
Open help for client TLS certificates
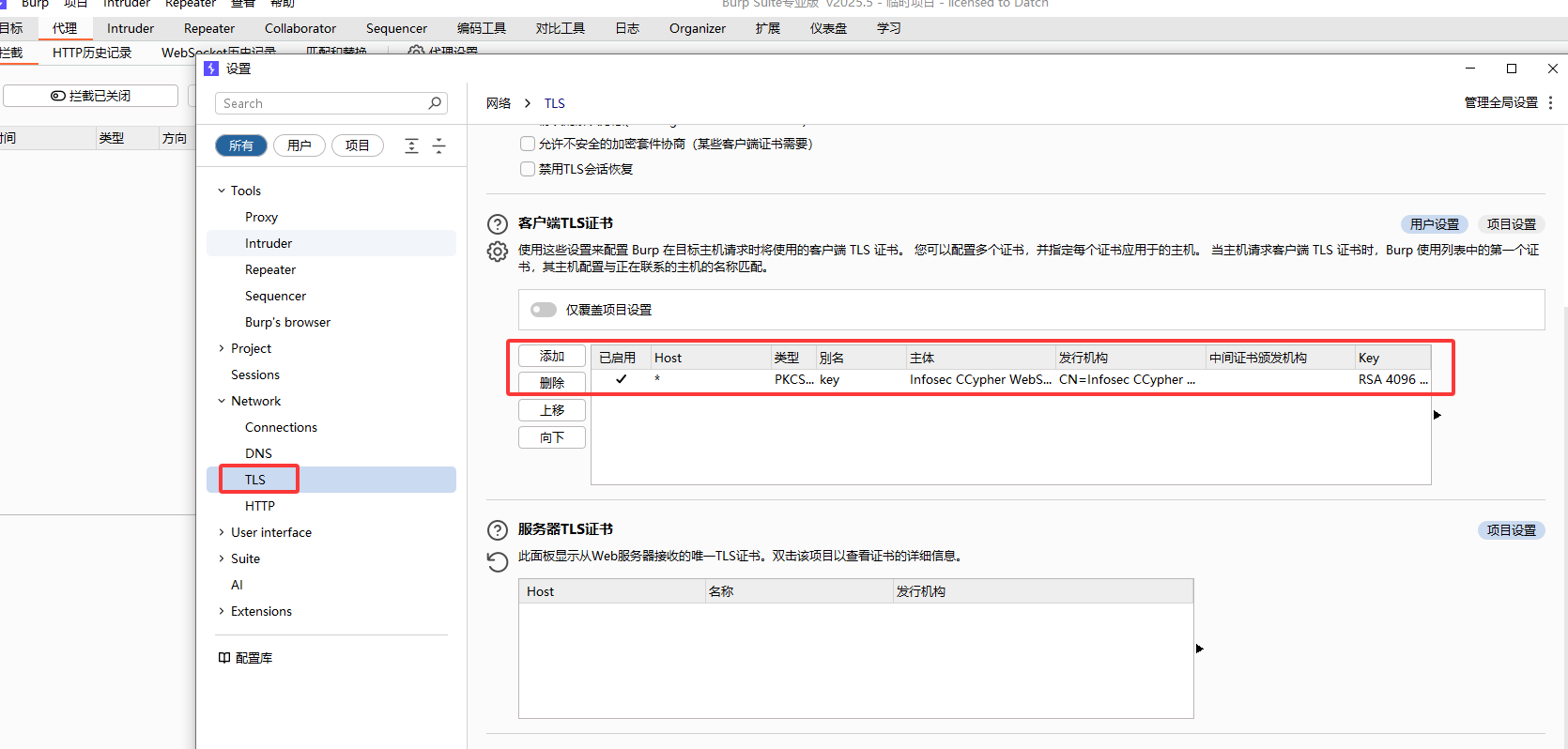click(498, 224)
